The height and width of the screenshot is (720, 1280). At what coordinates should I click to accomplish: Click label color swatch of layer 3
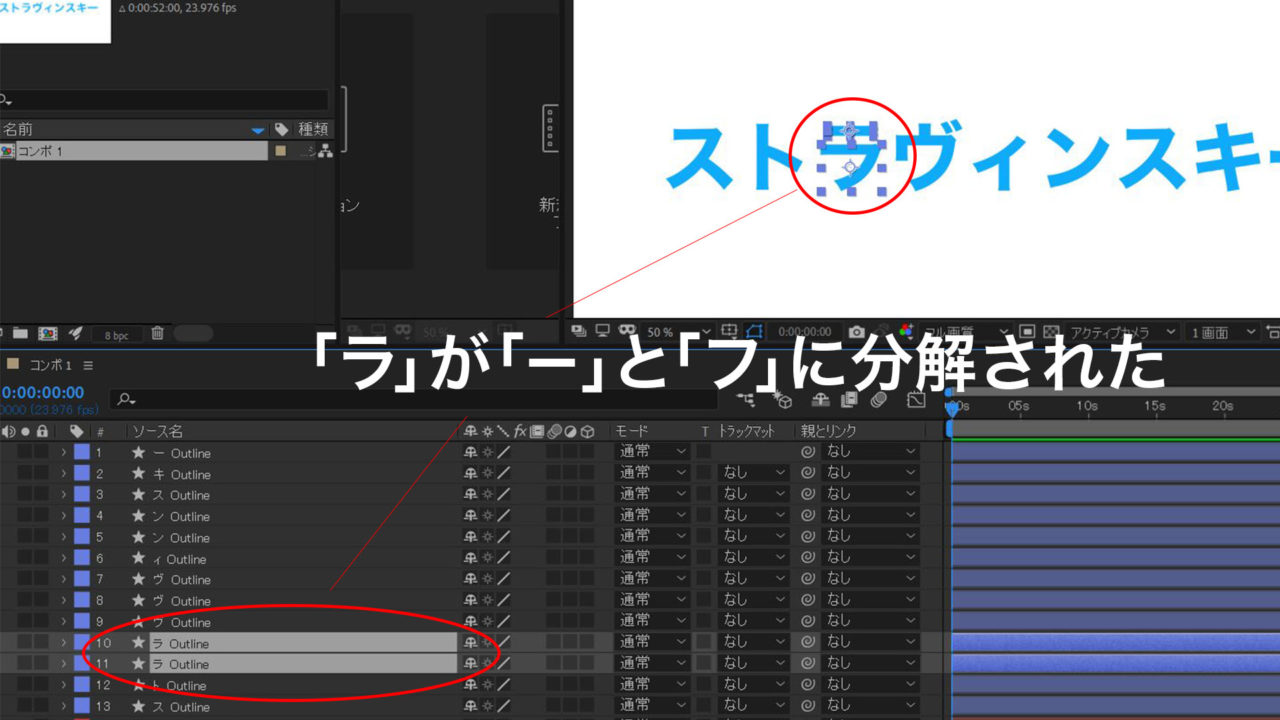click(82, 495)
